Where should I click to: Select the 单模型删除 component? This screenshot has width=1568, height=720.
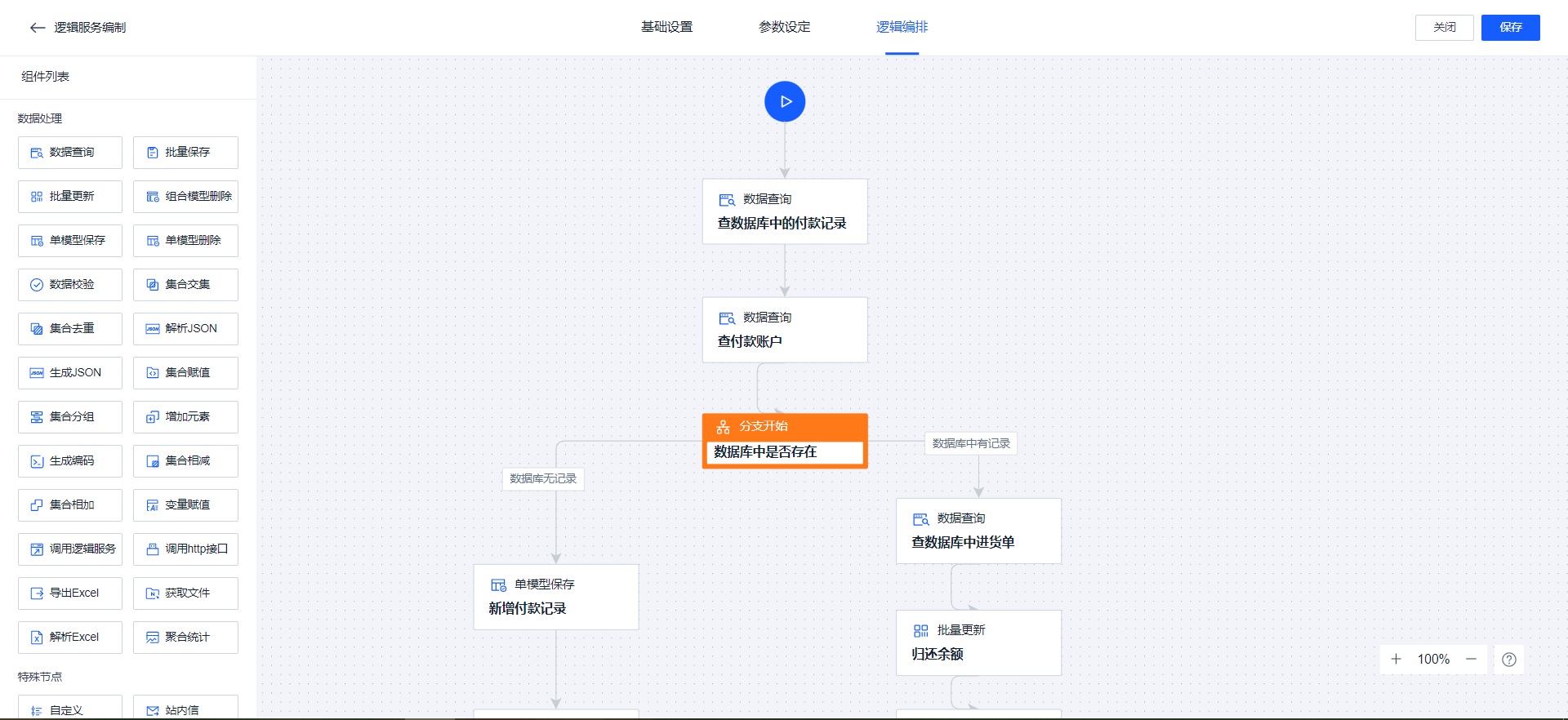pos(185,241)
